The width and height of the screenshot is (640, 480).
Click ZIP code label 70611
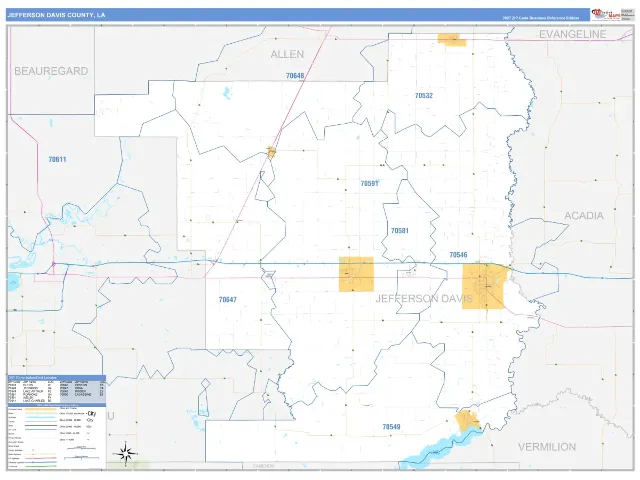tap(57, 159)
